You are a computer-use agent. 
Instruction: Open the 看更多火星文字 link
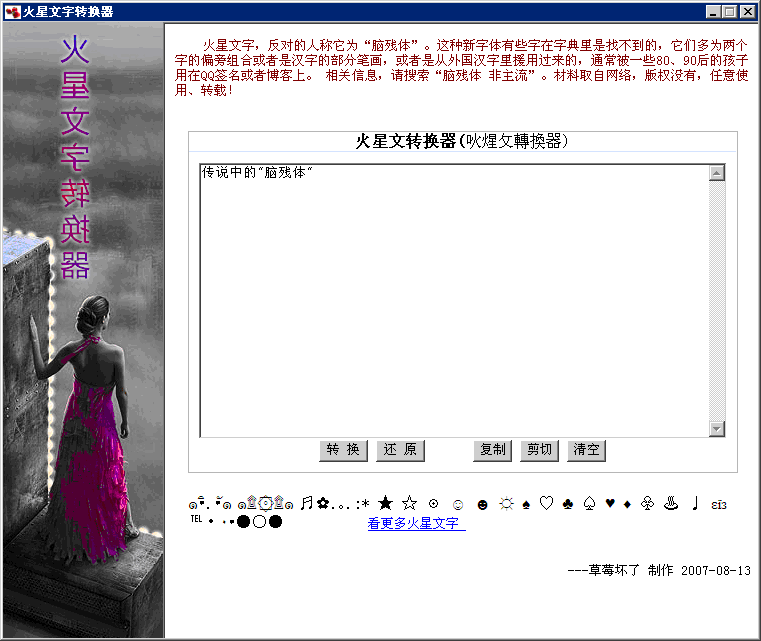point(416,523)
